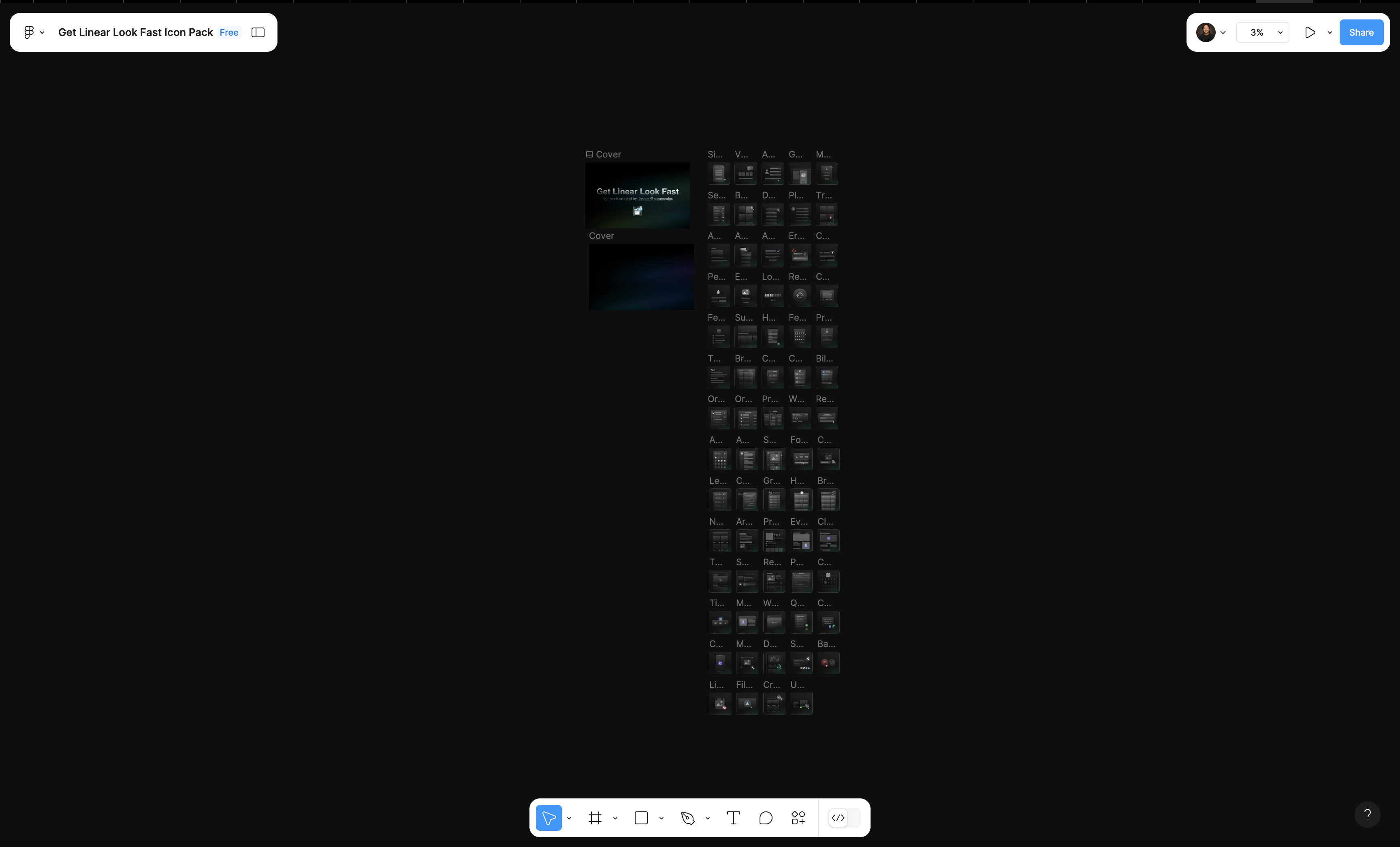Select the 'Fil...' frame thumbnail
This screenshot has height=847, width=1400.
pos(747,703)
